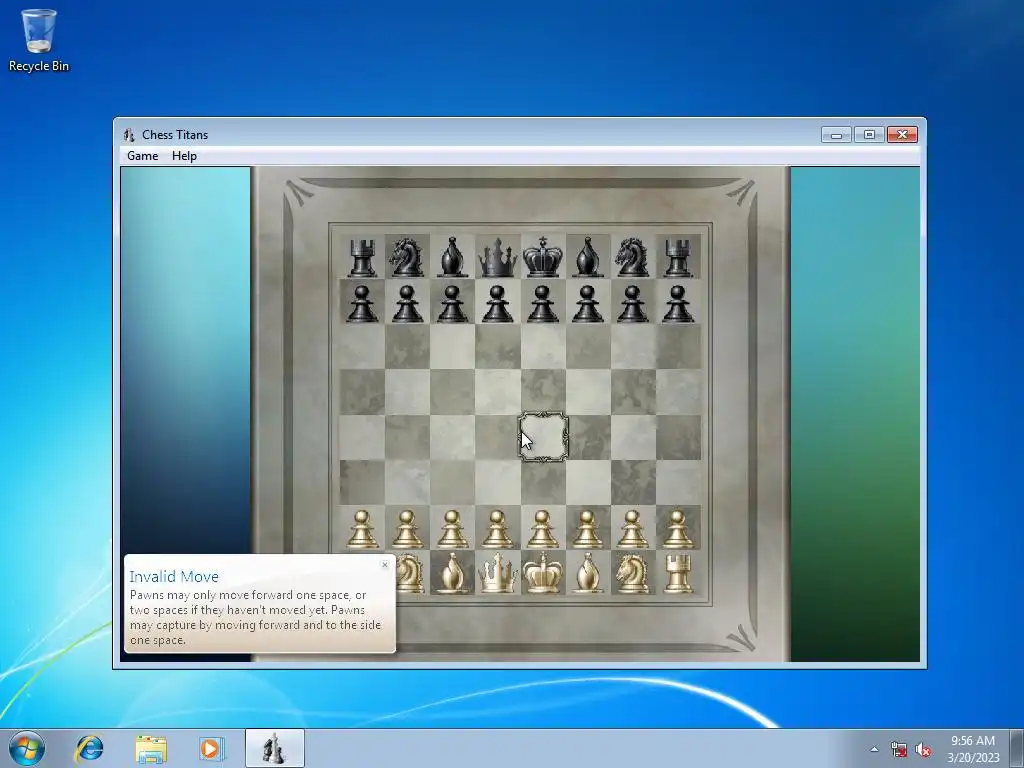The height and width of the screenshot is (768, 1024).
Task: Select the white pawn on b2
Action: [x=407, y=529]
